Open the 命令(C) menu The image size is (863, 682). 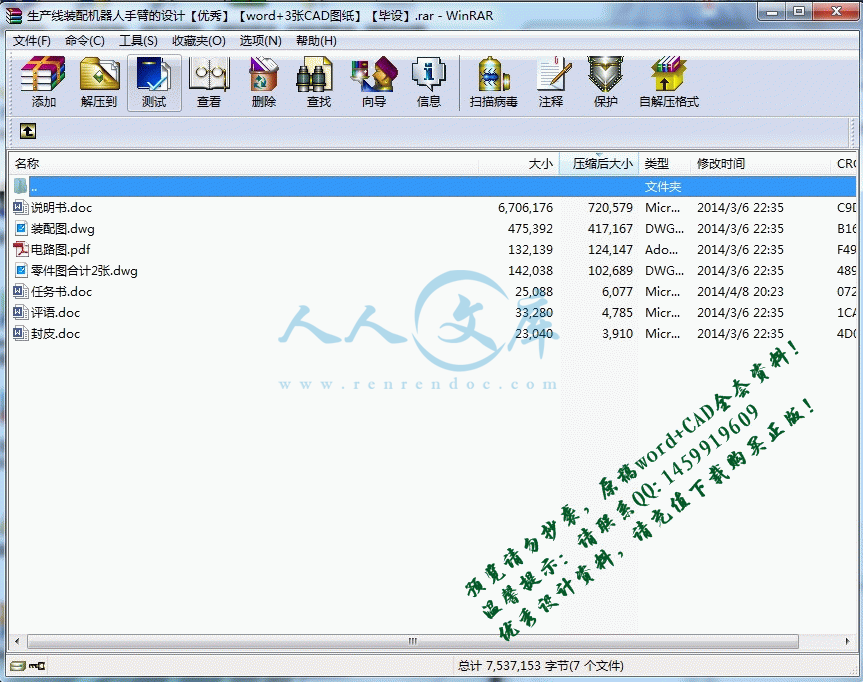click(85, 41)
